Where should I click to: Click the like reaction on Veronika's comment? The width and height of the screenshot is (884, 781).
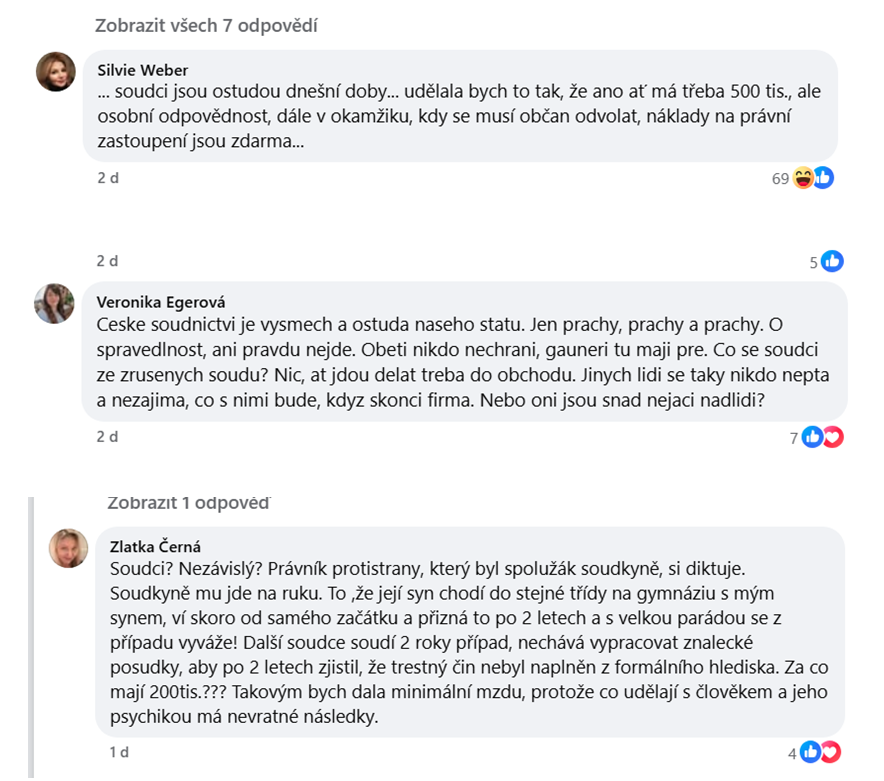(x=813, y=436)
